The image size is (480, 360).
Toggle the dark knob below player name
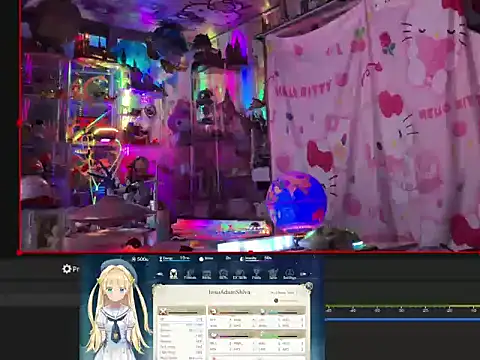point(276,301)
